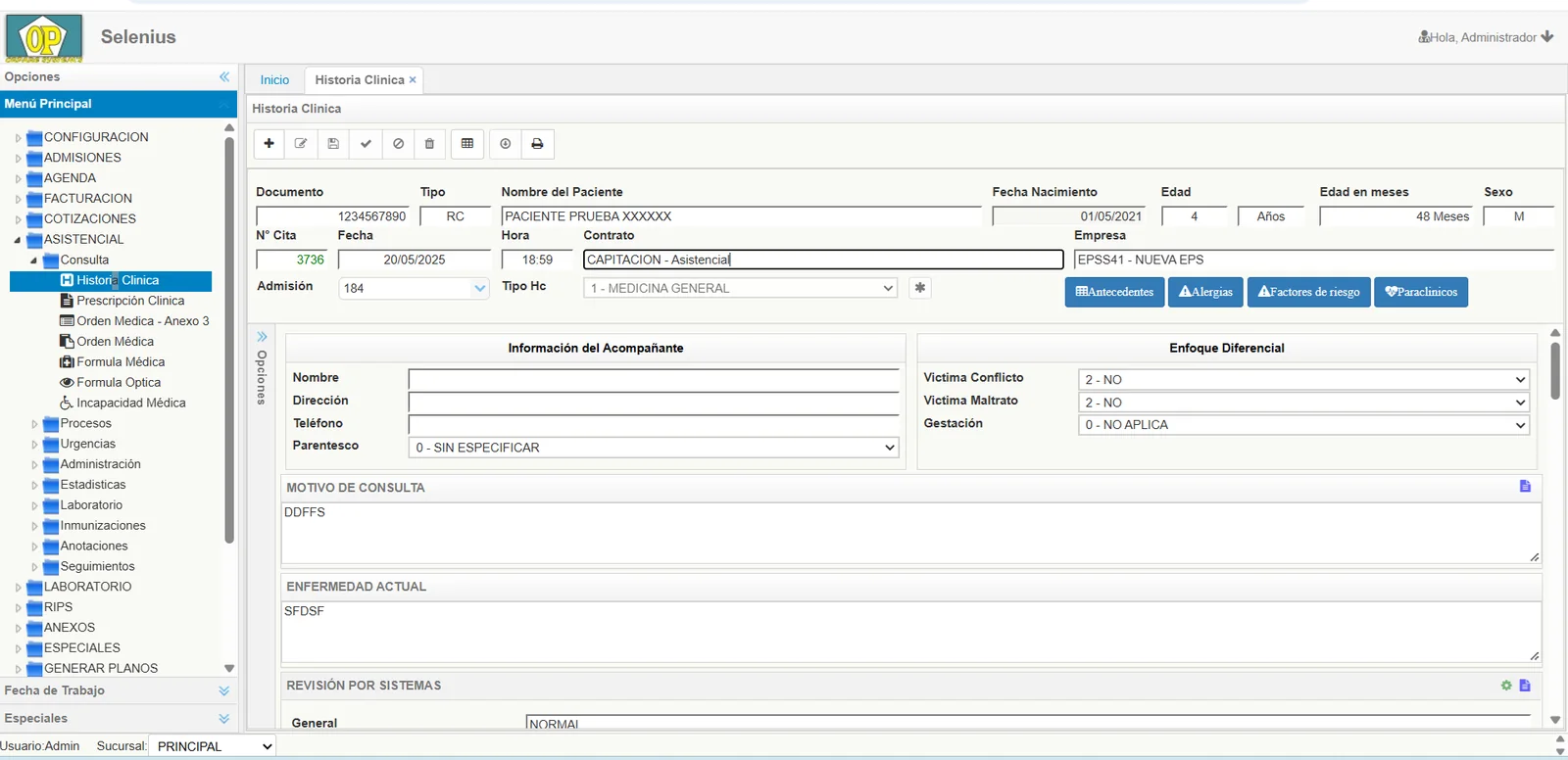Click the Motivo de Consulta text area

click(911, 533)
